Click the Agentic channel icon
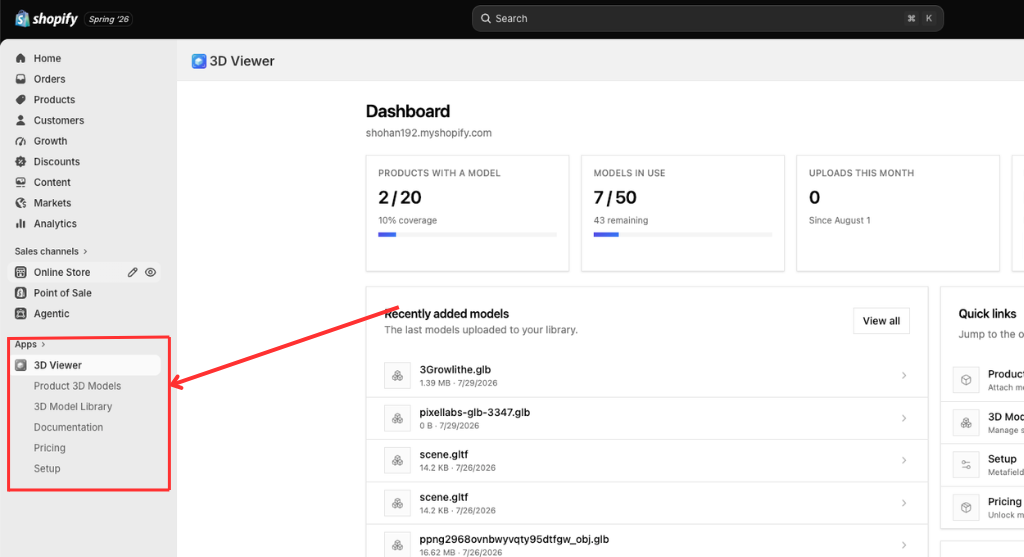This screenshot has width=1024, height=557. 21,313
